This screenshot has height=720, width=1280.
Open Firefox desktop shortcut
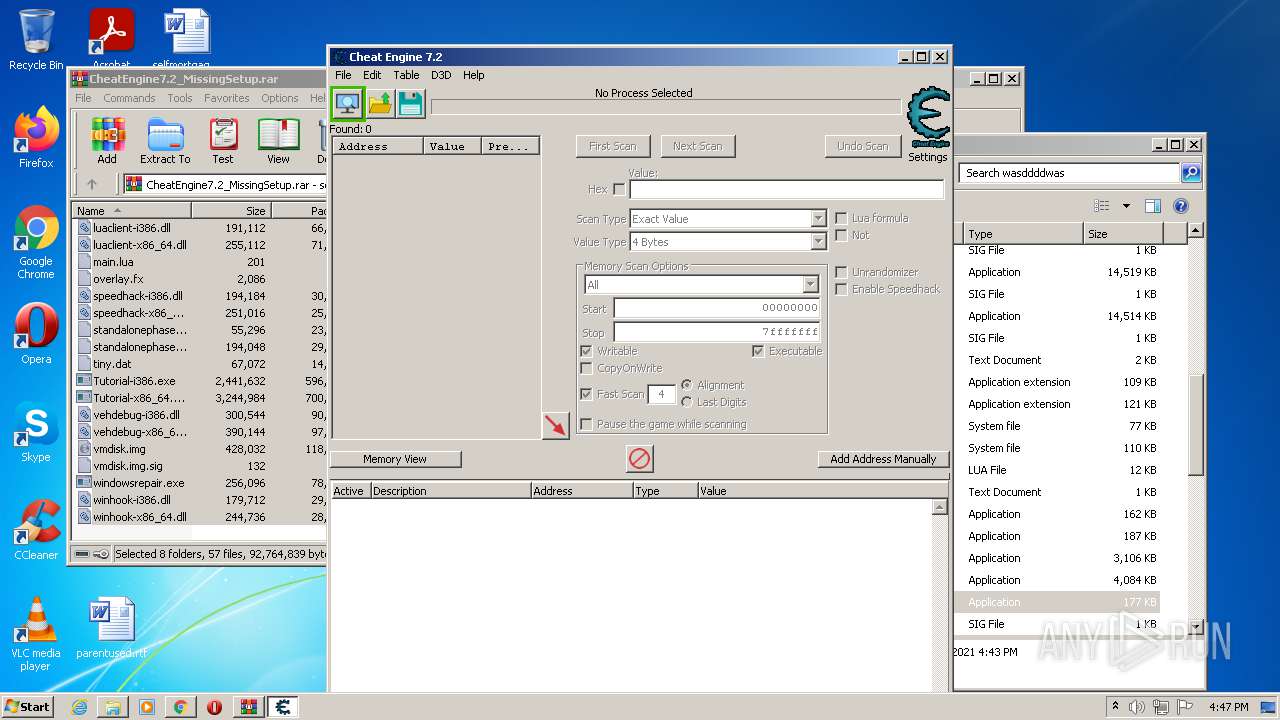(36, 138)
